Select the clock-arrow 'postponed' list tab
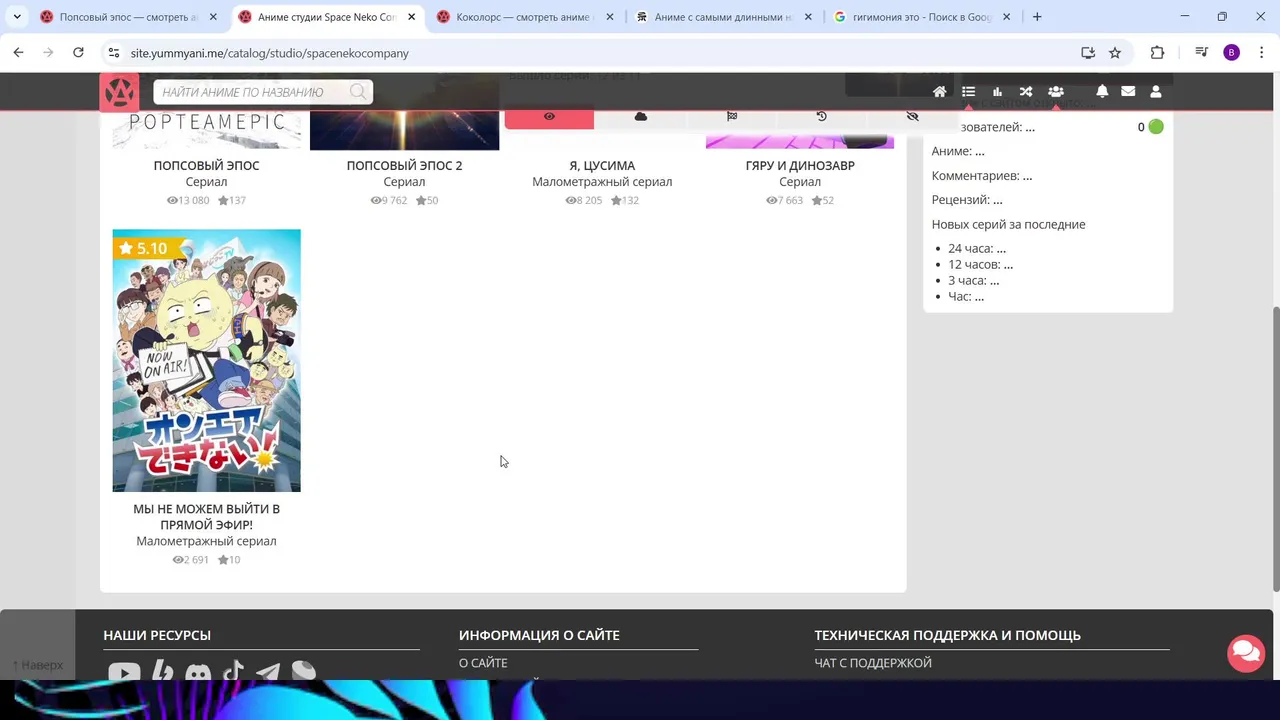This screenshot has width=1280, height=720. [821, 116]
